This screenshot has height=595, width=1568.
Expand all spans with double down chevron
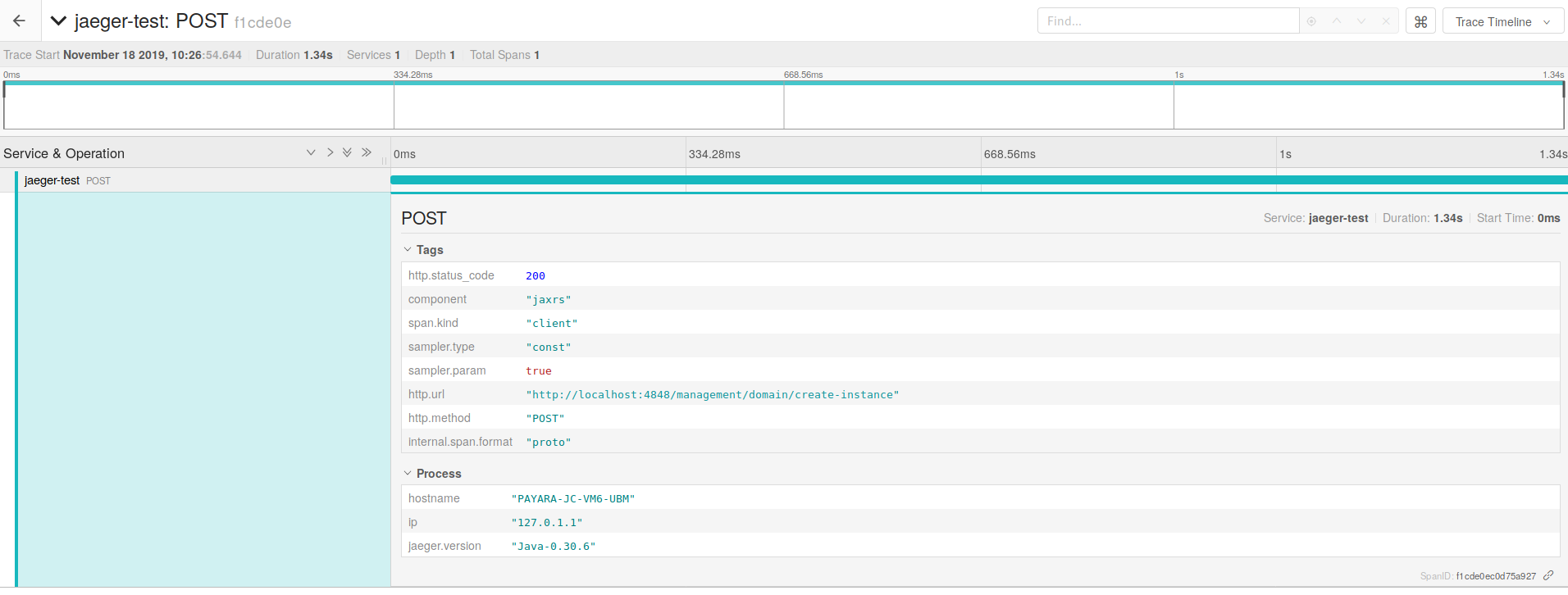coord(348,153)
